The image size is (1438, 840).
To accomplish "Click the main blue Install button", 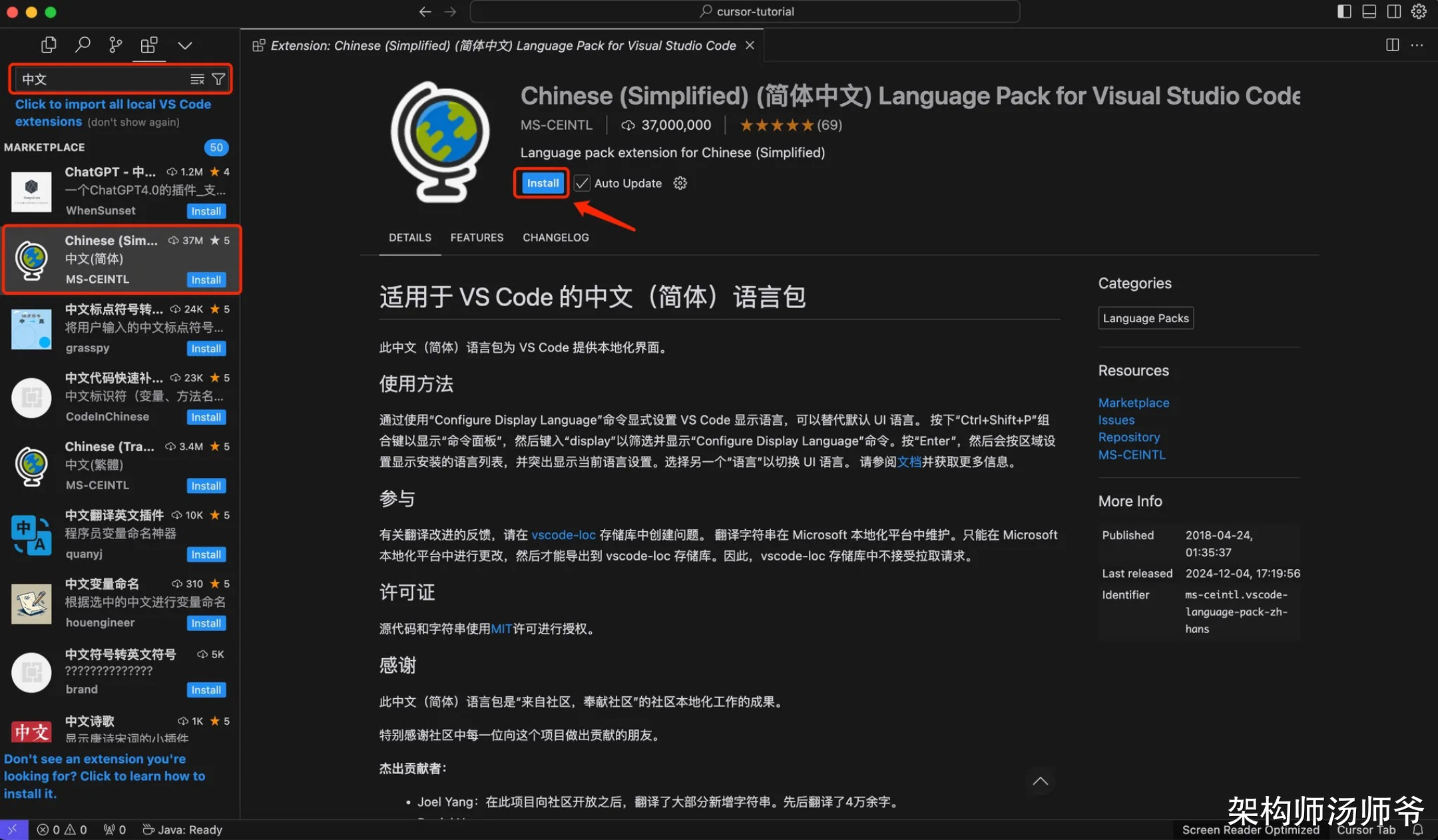I will point(543,183).
